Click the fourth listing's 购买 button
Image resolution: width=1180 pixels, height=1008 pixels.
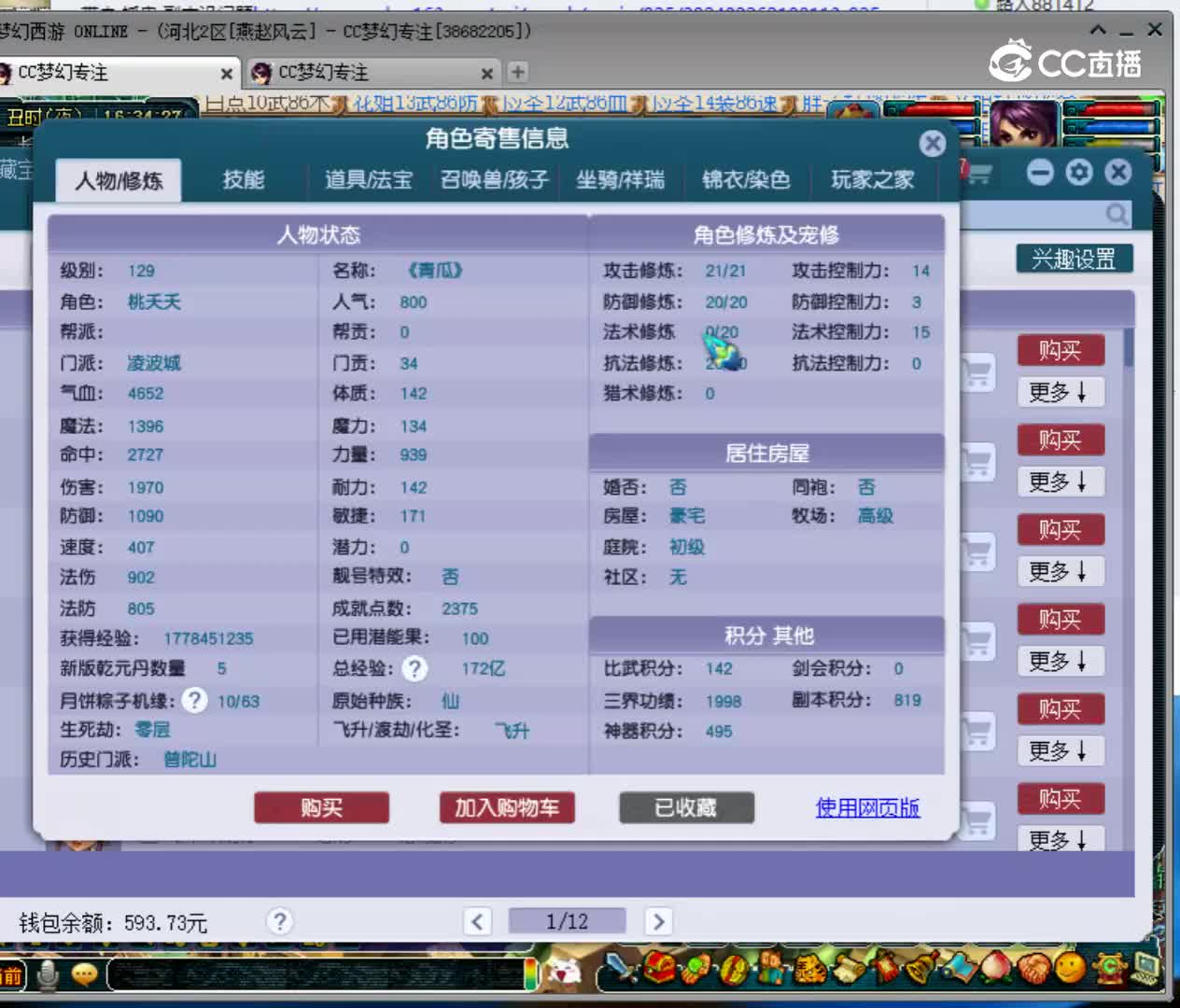coord(1061,619)
